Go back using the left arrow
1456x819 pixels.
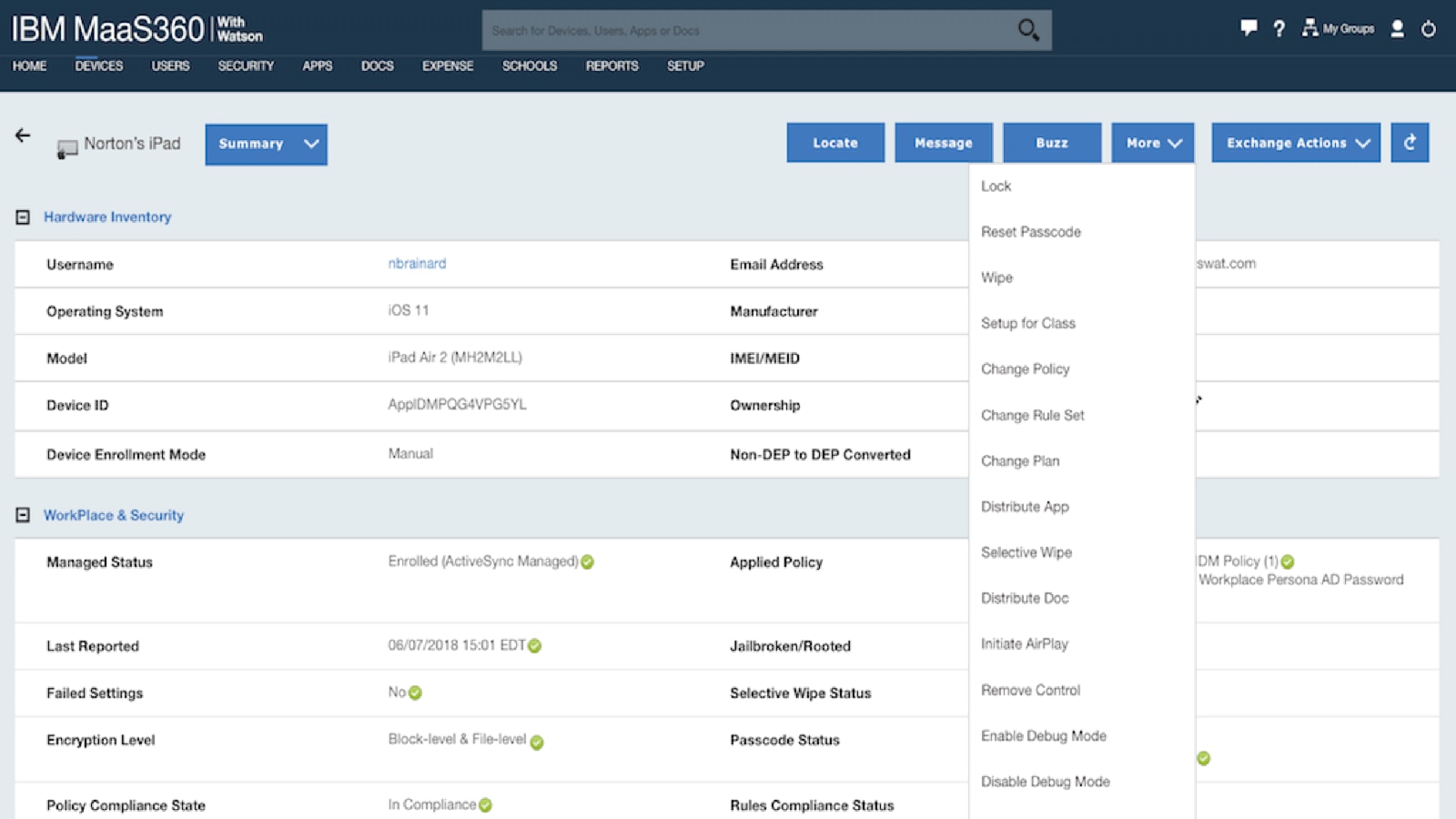(23, 136)
